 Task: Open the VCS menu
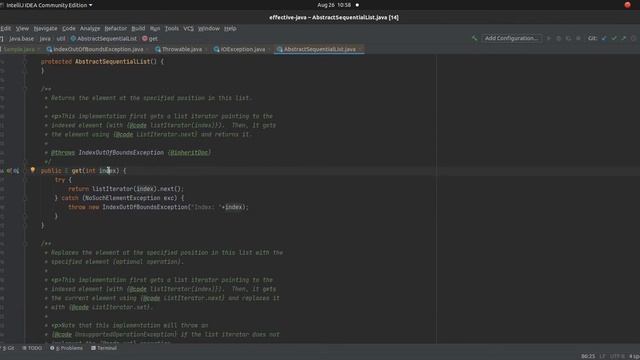188,28
